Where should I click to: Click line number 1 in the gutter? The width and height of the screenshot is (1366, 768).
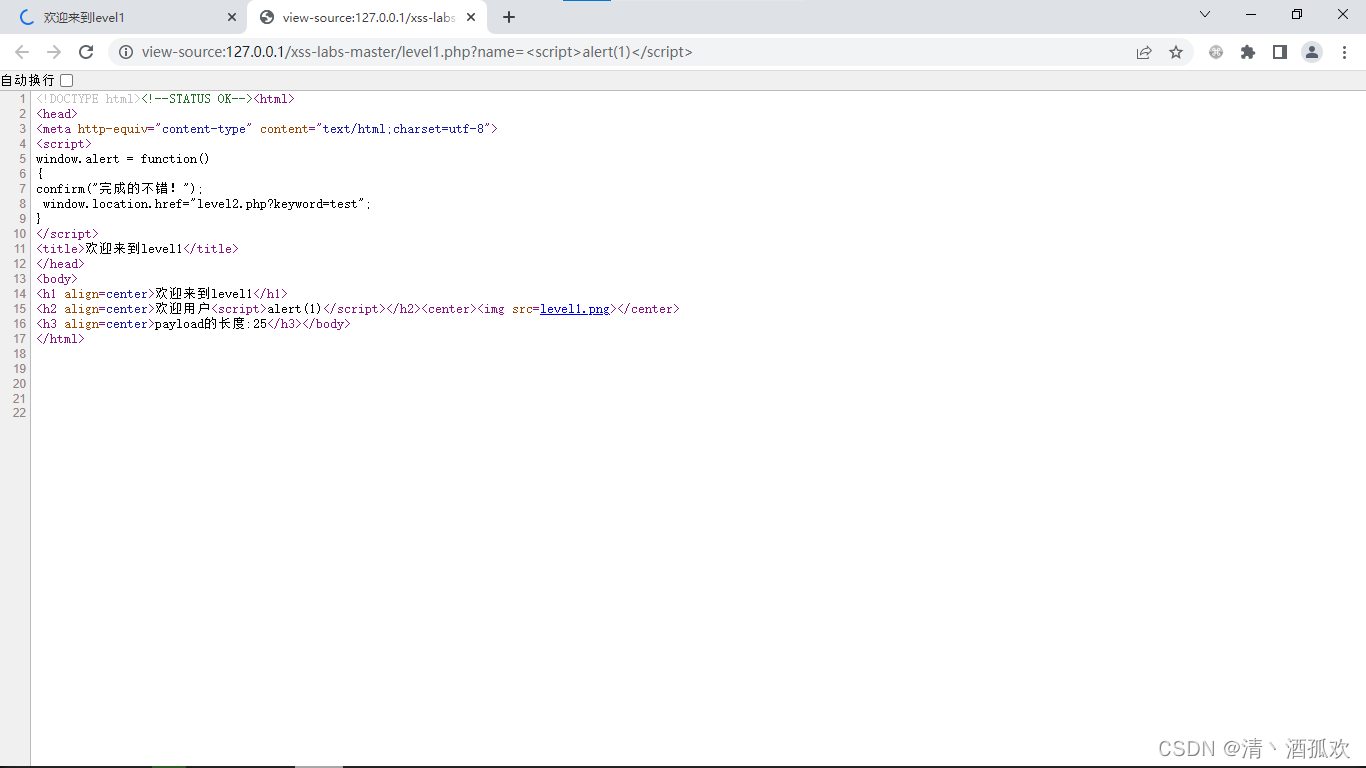coord(23,99)
